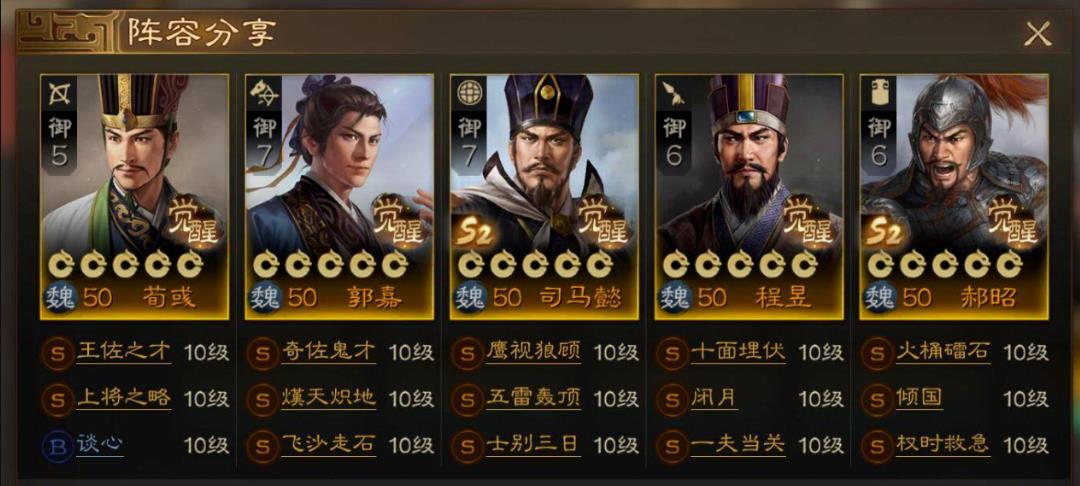Click the S2 badge on 郝昭's card

click(884, 234)
